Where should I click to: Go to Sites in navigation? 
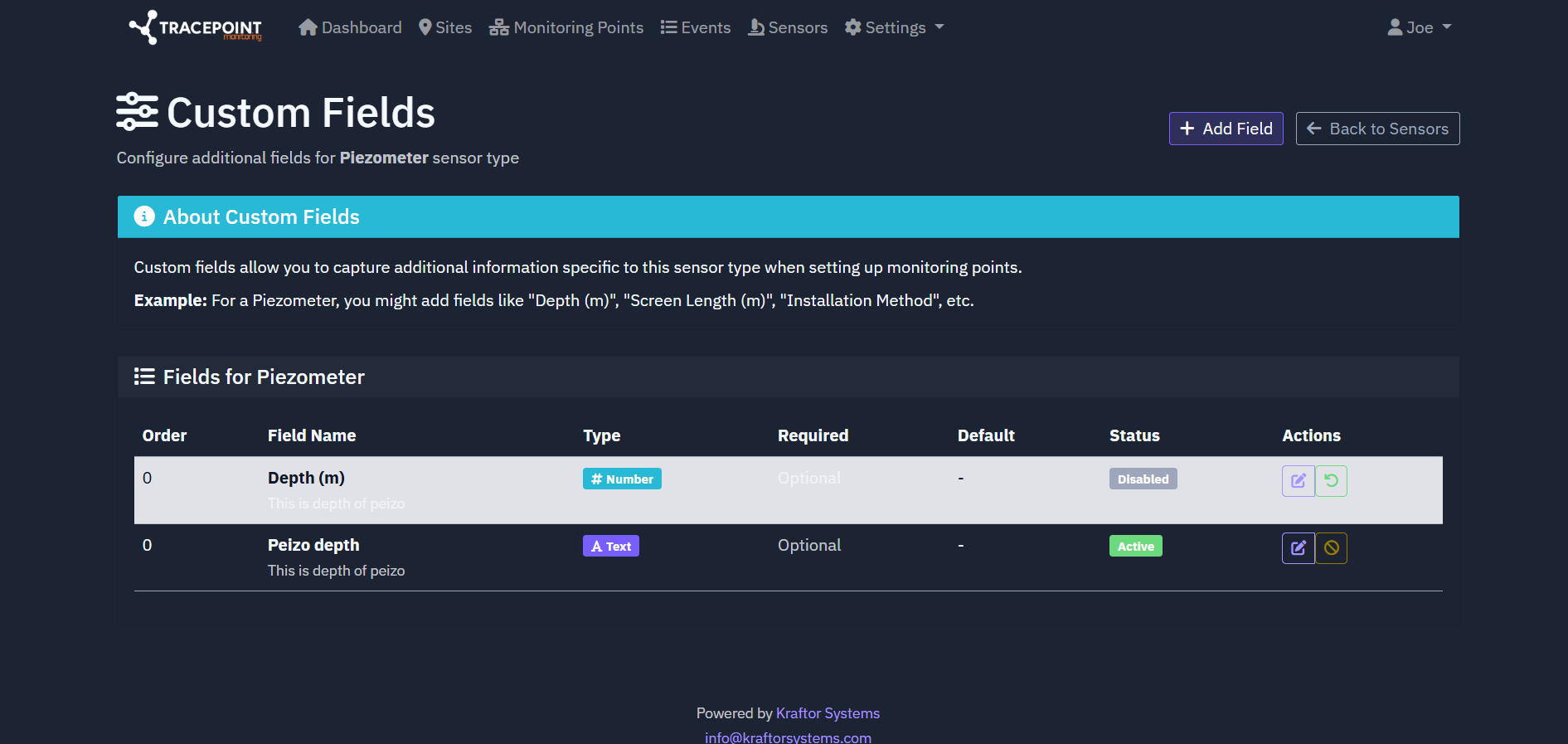click(x=445, y=27)
